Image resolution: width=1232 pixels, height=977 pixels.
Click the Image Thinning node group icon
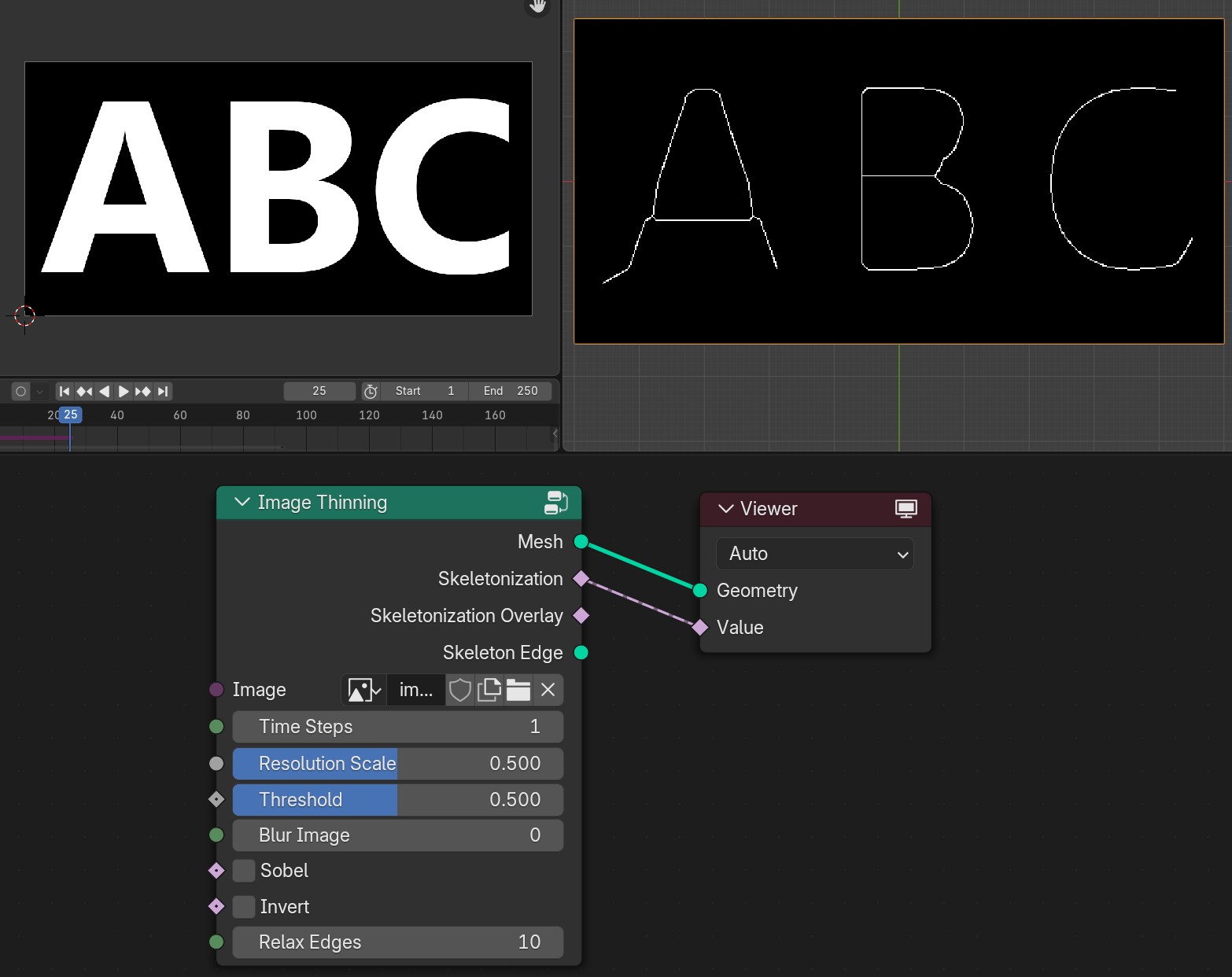click(556, 503)
